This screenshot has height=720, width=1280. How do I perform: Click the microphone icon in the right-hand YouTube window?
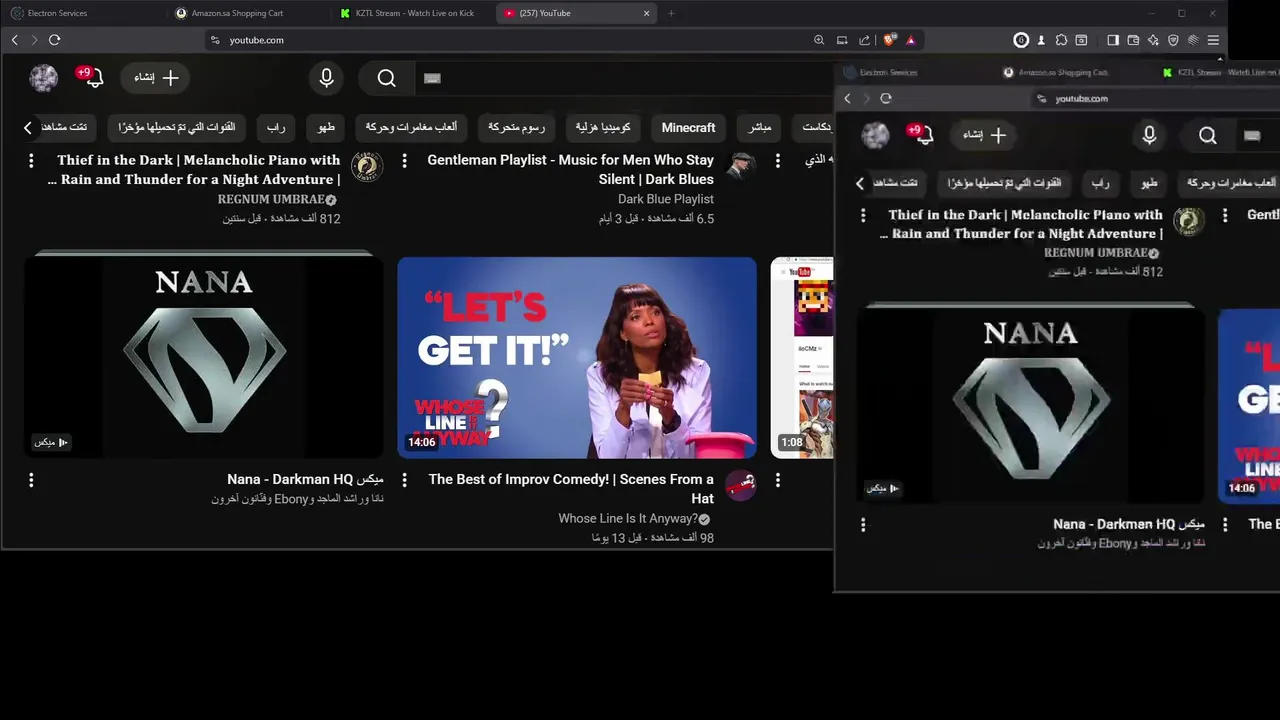click(1149, 135)
